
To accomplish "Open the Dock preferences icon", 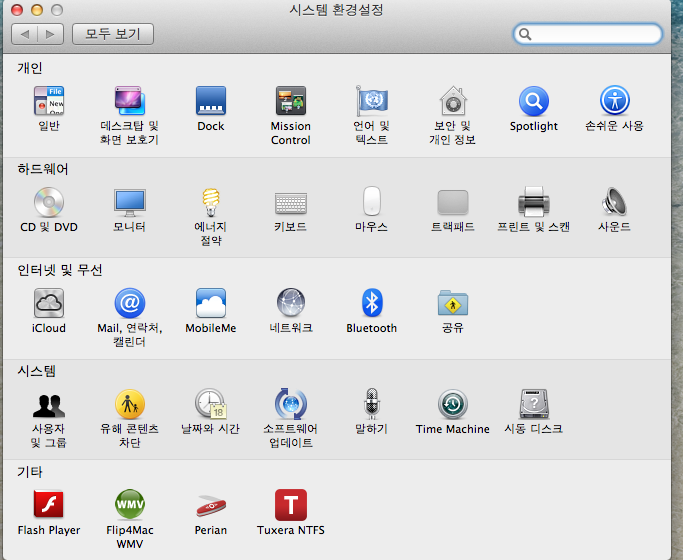I will (211, 101).
